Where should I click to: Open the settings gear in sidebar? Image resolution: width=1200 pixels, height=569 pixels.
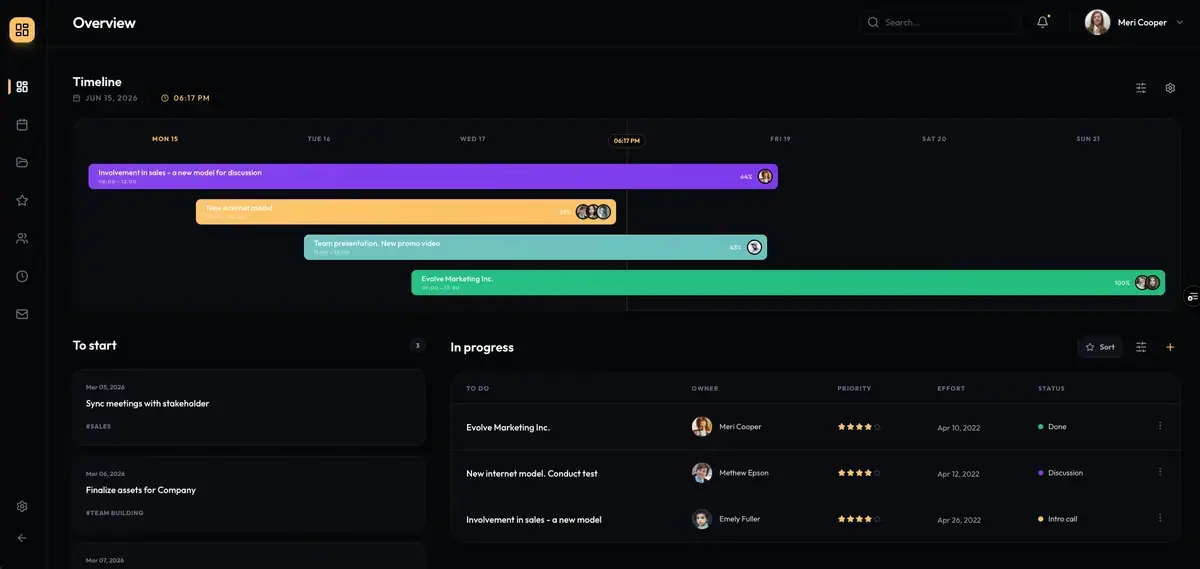(x=22, y=506)
